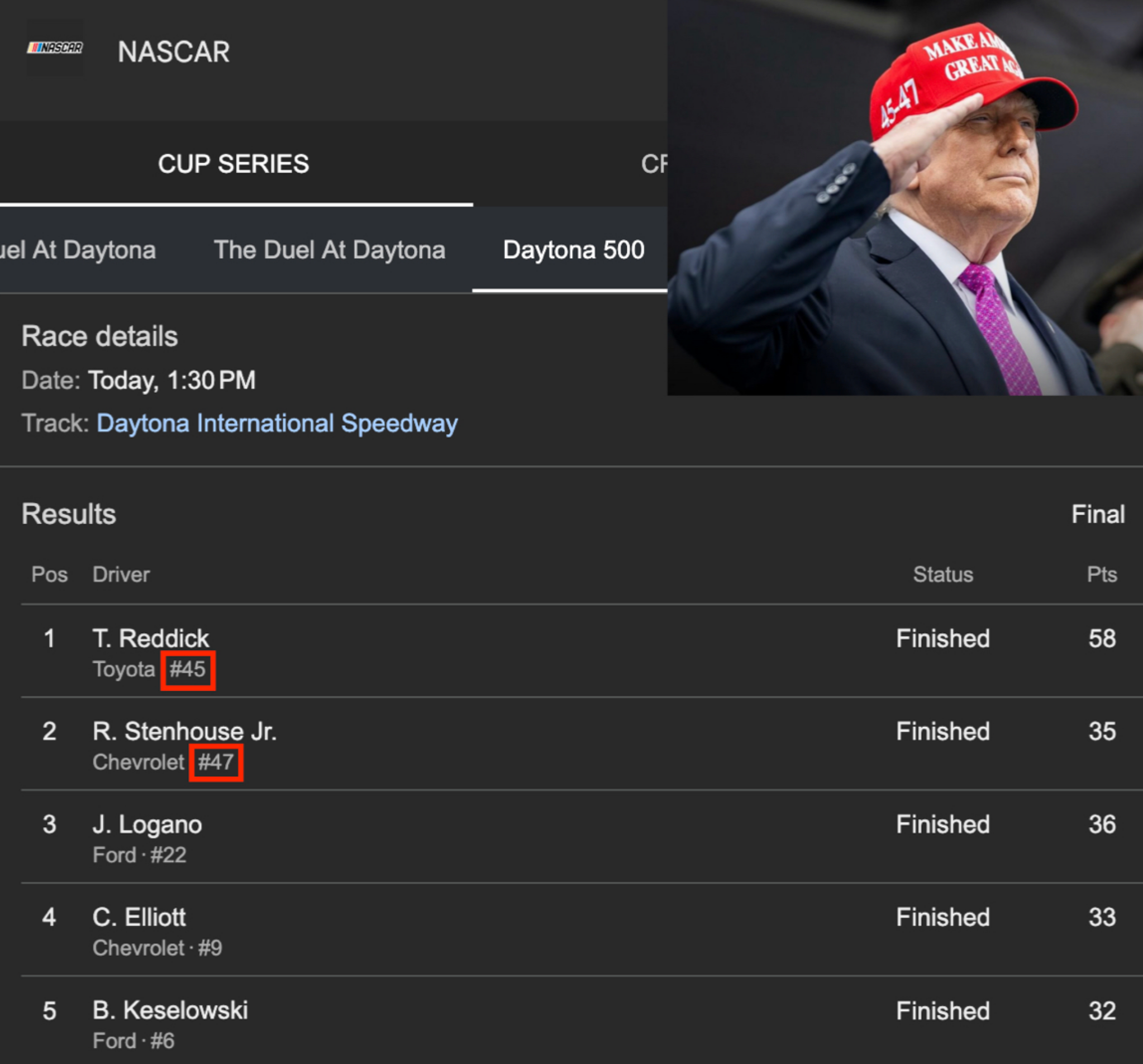Click the T. Reddick driver row
The width and height of the screenshot is (1143, 1064).
click(151, 638)
